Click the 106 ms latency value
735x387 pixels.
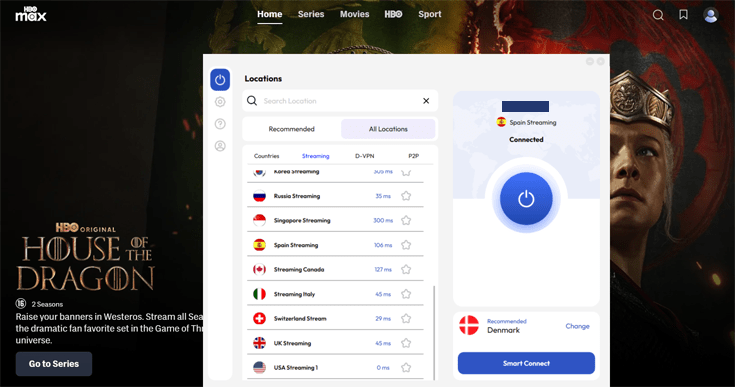[383, 245]
